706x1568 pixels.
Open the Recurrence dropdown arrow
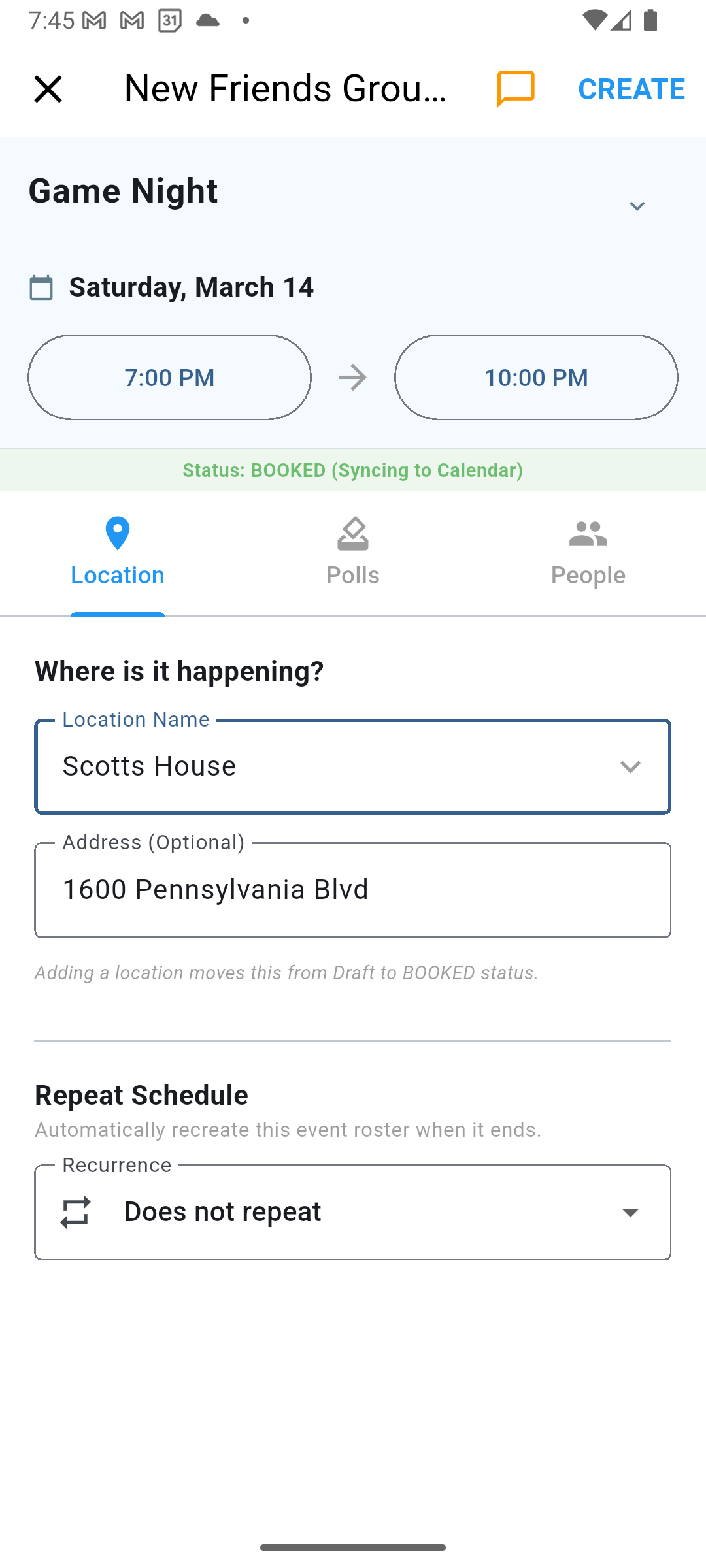pos(630,1213)
